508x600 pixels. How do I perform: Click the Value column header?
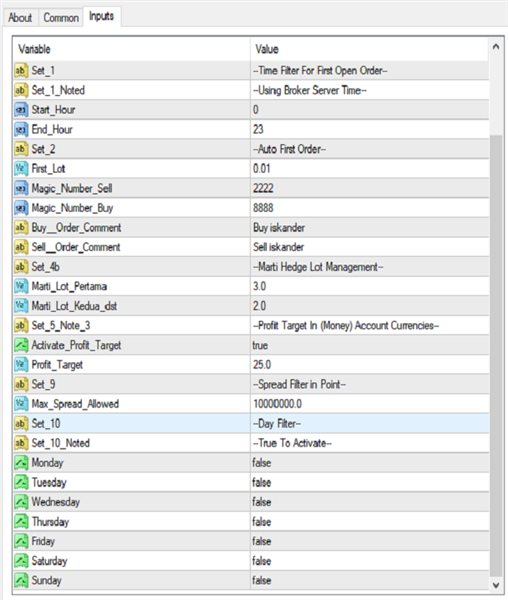tap(370, 49)
